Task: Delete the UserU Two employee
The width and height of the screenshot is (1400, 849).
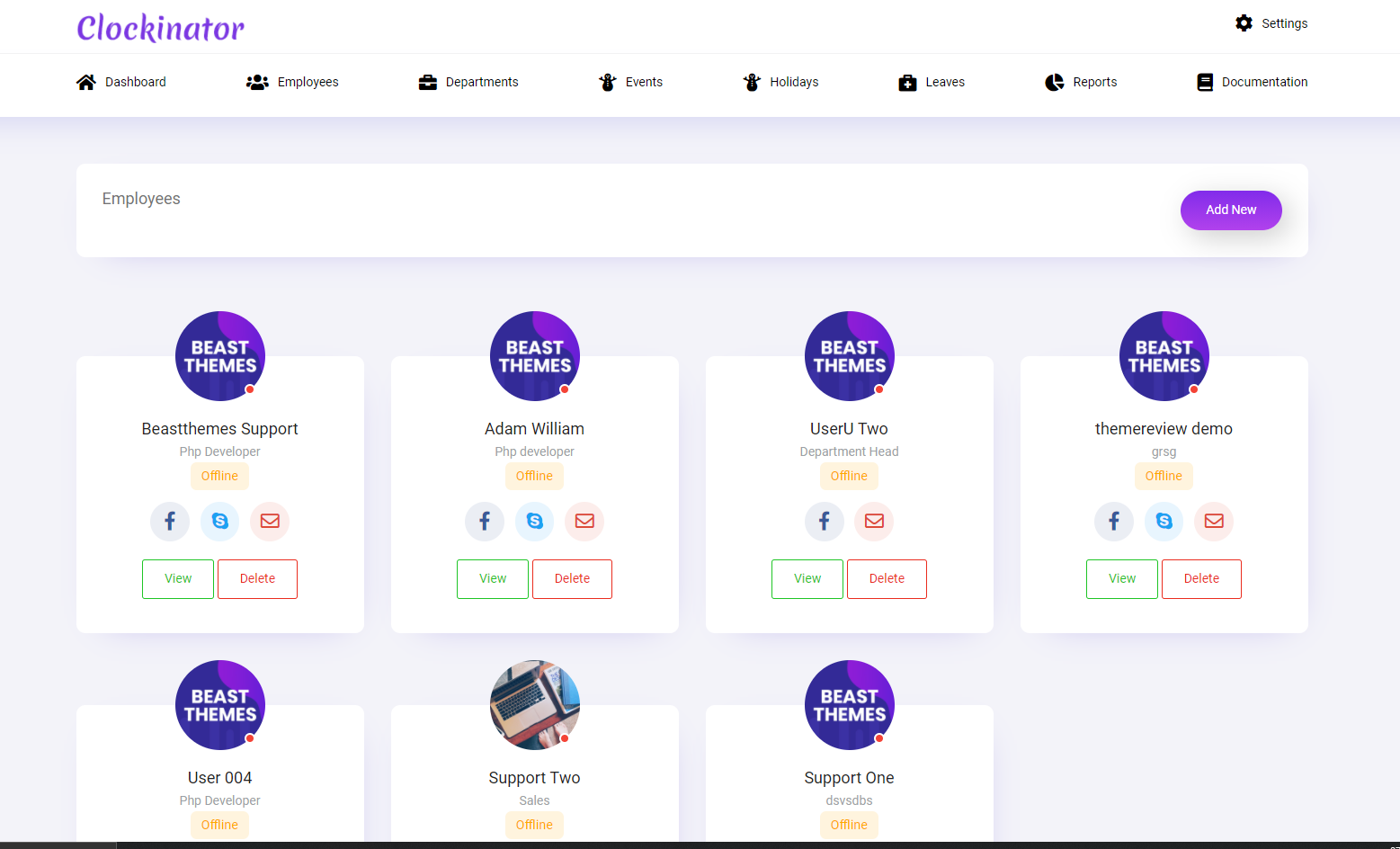Action: [x=887, y=579]
